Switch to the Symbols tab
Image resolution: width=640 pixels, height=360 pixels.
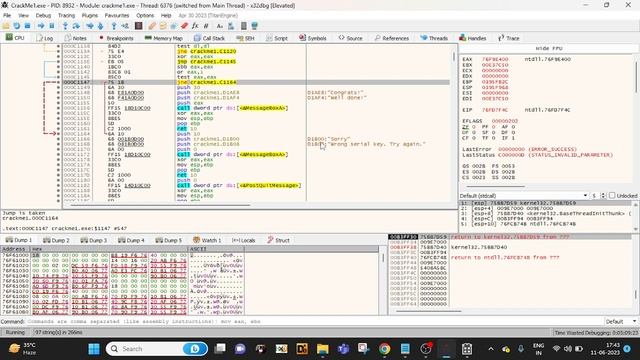click(312, 38)
